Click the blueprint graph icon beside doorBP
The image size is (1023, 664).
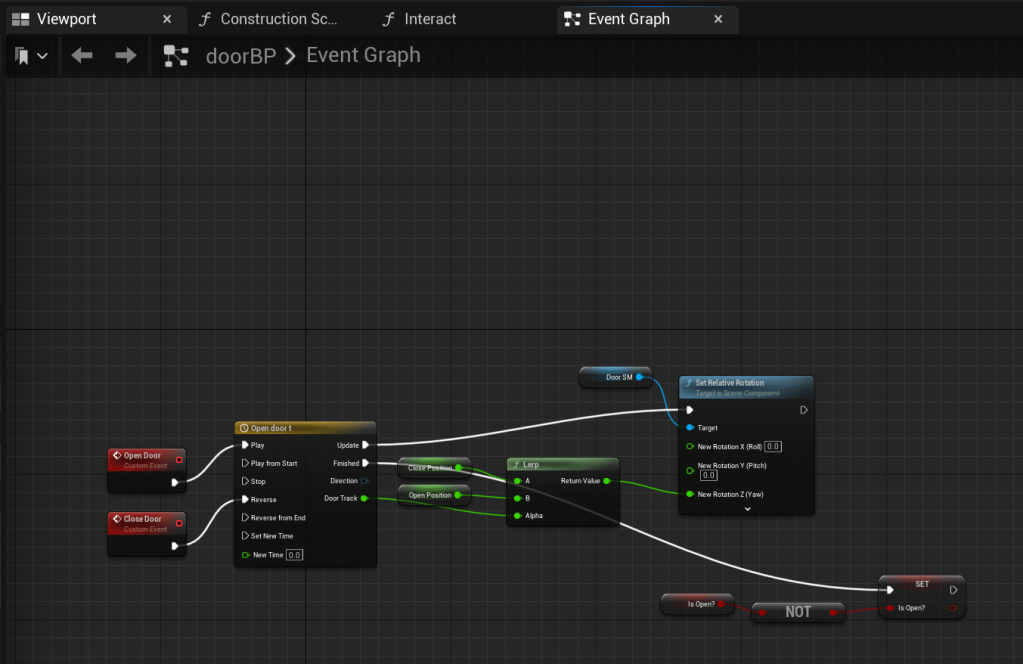tap(176, 56)
